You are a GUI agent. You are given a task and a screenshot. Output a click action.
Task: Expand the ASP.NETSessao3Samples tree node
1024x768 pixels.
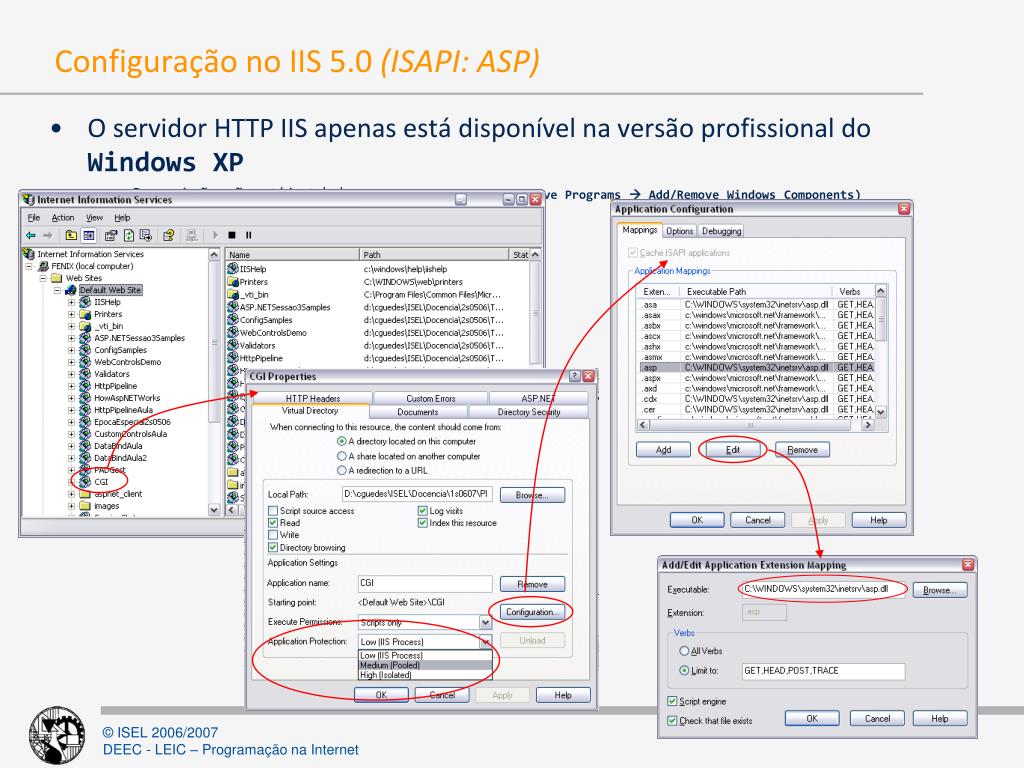pos(71,338)
